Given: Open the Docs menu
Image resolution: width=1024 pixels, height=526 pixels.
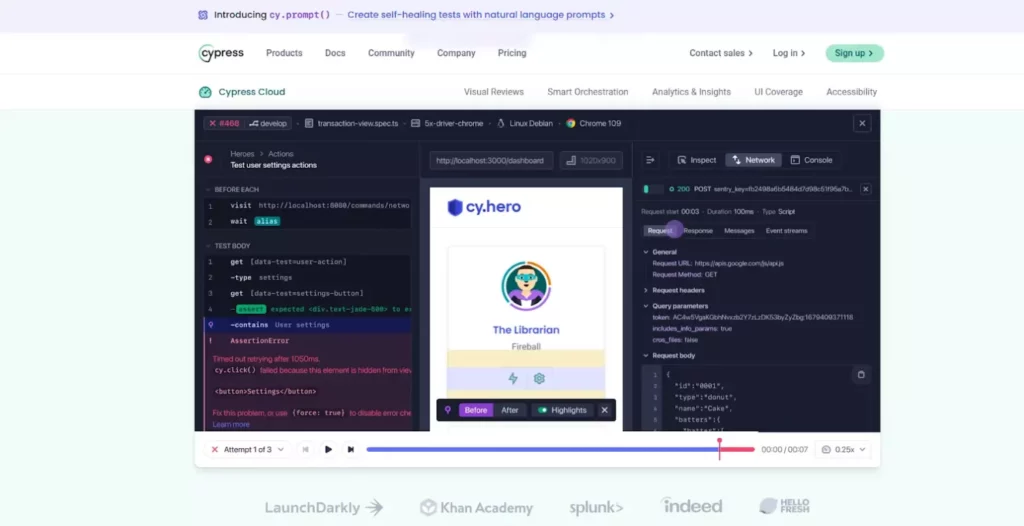Looking at the screenshot, I should [x=335, y=53].
